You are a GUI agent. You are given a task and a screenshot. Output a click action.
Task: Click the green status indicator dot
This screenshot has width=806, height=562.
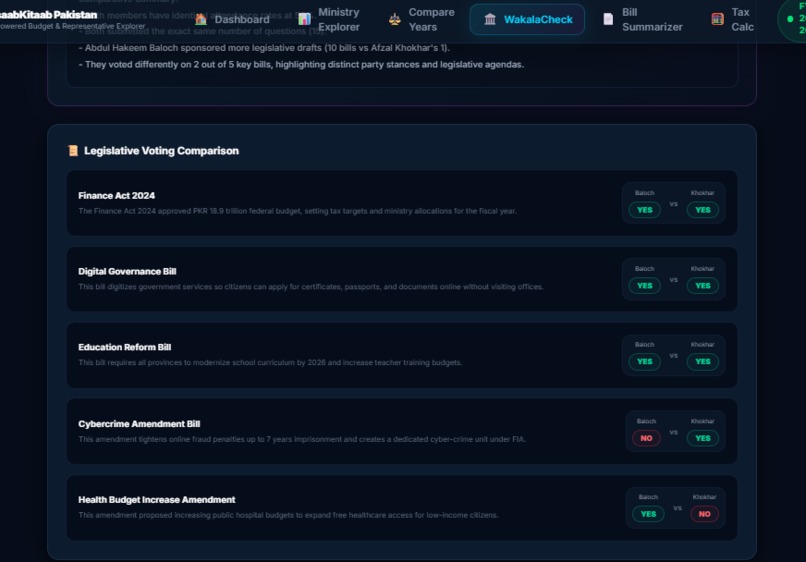click(x=790, y=19)
